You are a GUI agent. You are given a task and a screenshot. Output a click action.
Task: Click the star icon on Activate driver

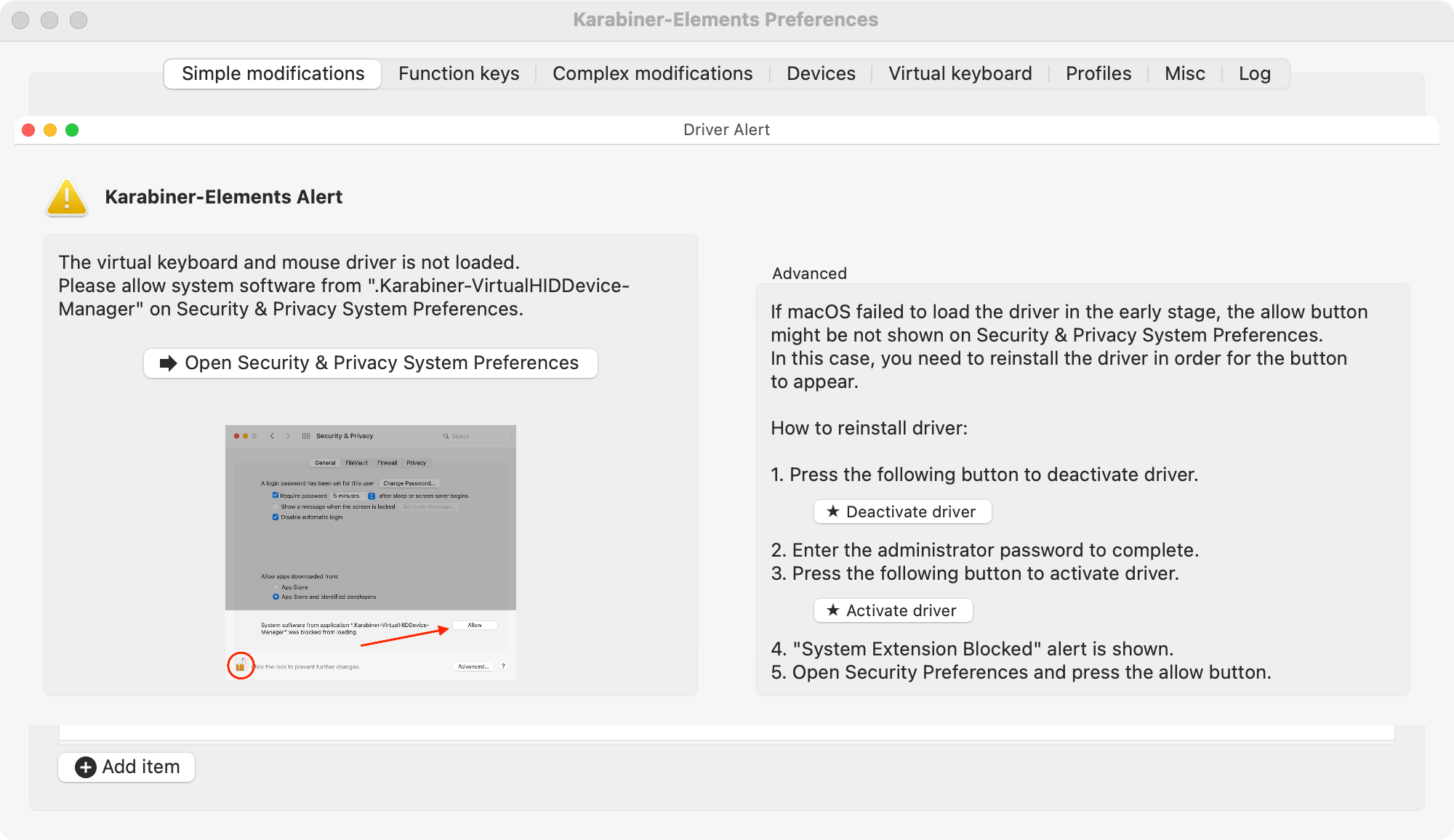(833, 610)
